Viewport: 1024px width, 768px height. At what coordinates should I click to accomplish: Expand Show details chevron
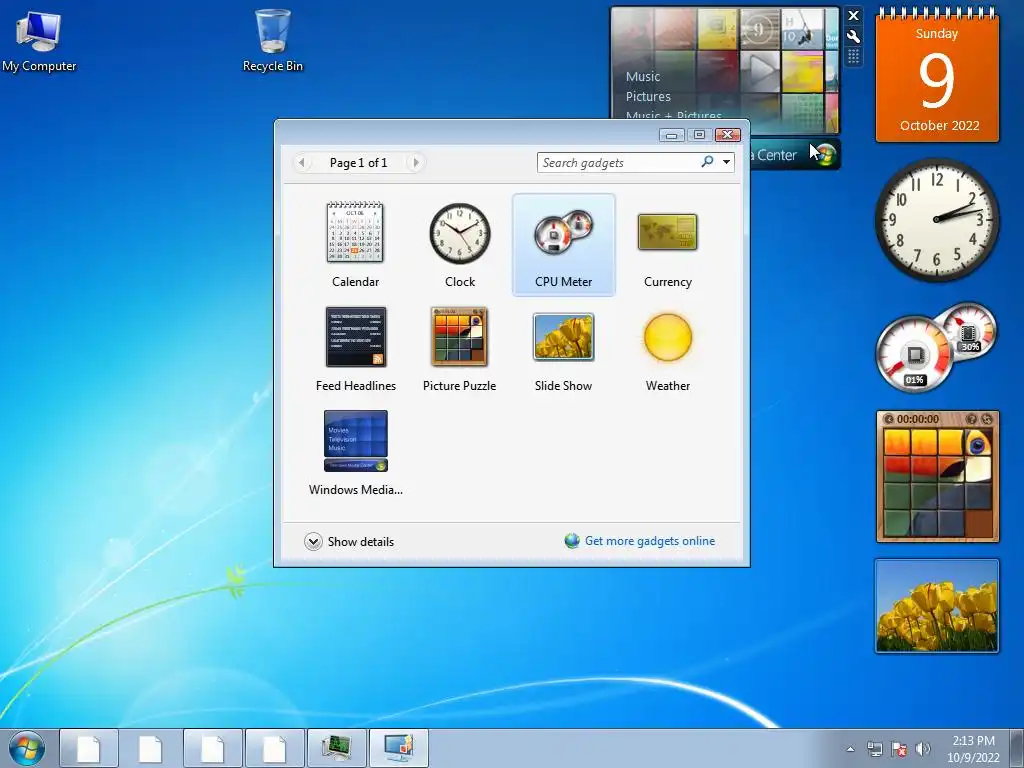(x=313, y=541)
